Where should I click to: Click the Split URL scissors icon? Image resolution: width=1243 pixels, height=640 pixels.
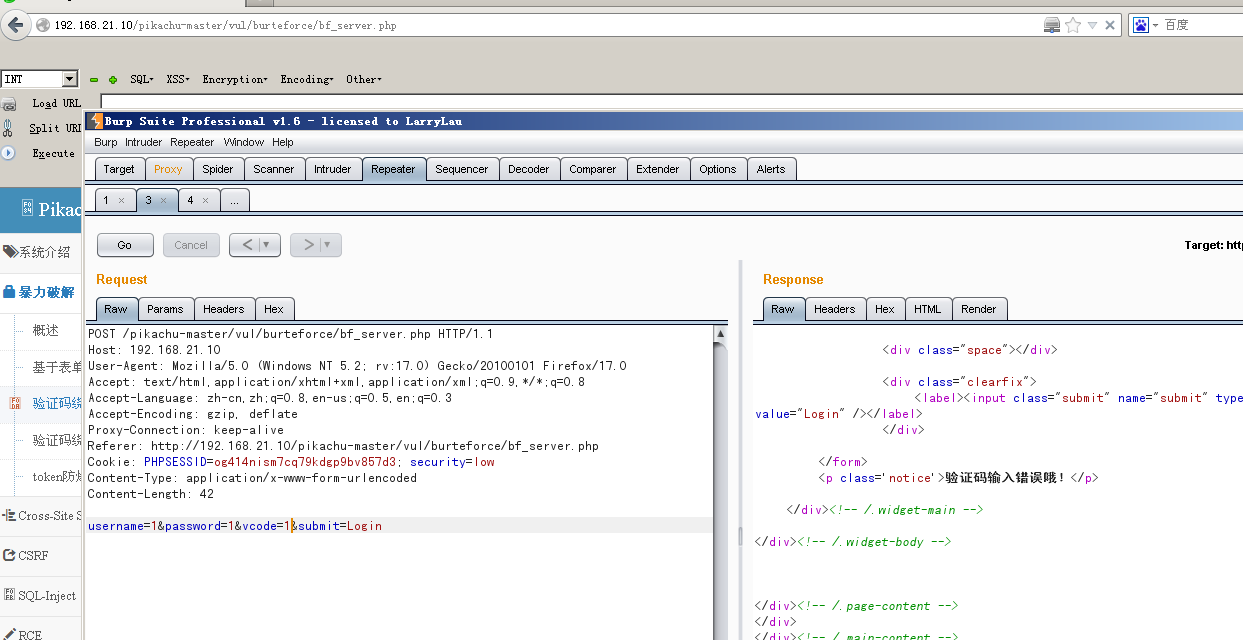pos(9,128)
